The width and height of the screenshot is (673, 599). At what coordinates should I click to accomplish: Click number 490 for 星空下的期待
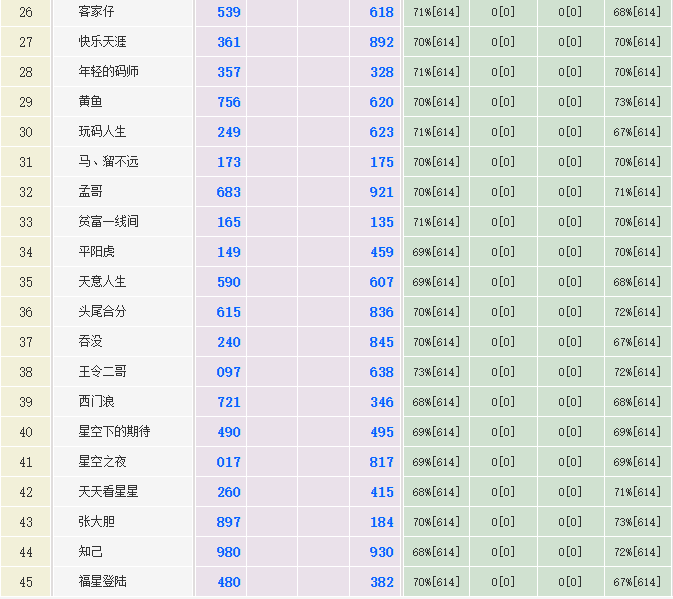click(x=229, y=432)
